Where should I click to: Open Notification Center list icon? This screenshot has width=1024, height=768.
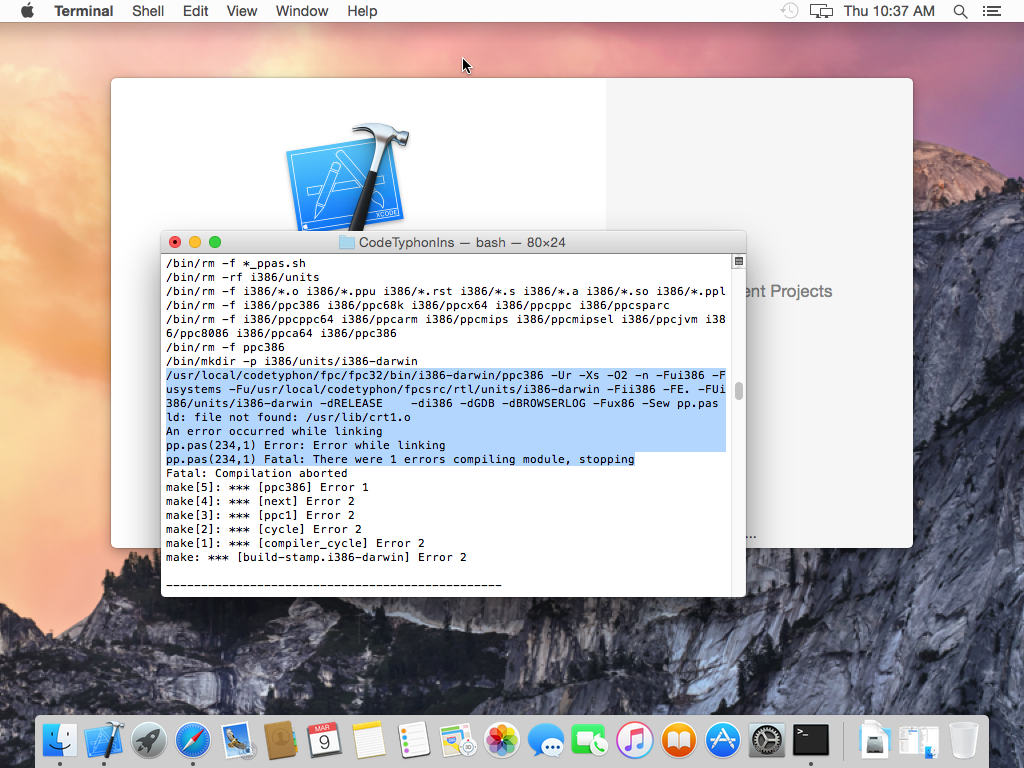(991, 11)
